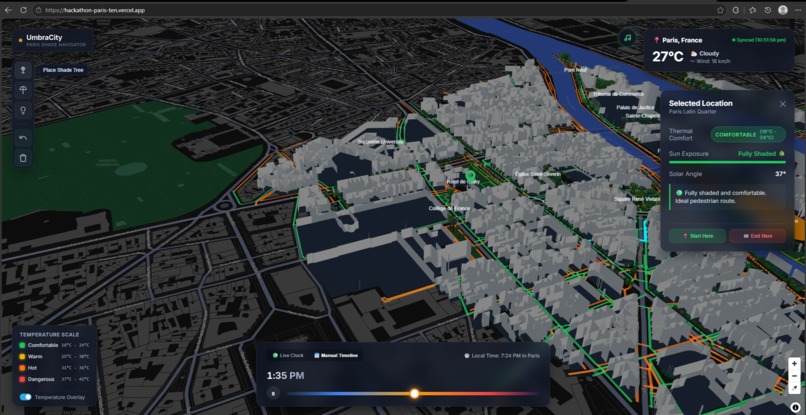Viewport: 806px width, 415px height.
Task: Click the browser address bar URL
Action: pyautogui.click(x=95, y=10)
